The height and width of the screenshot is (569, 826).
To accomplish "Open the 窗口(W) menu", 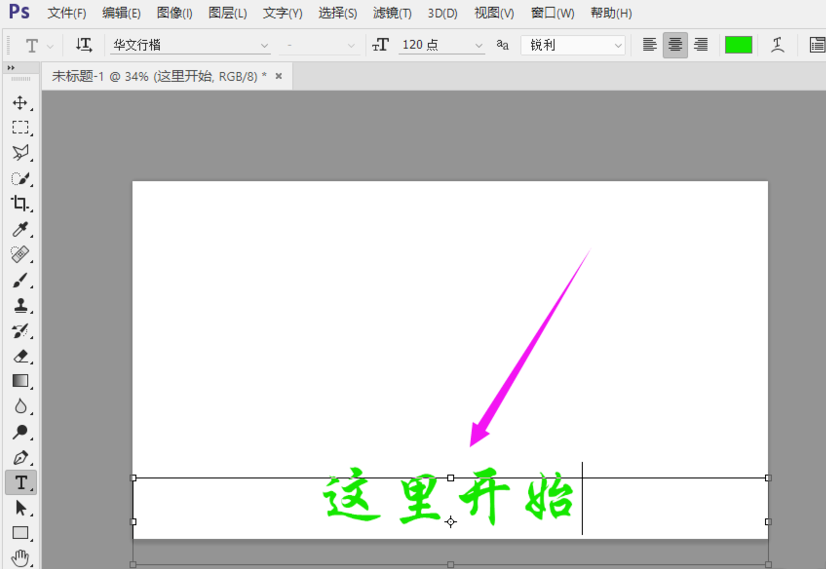I will click(553, 13).
